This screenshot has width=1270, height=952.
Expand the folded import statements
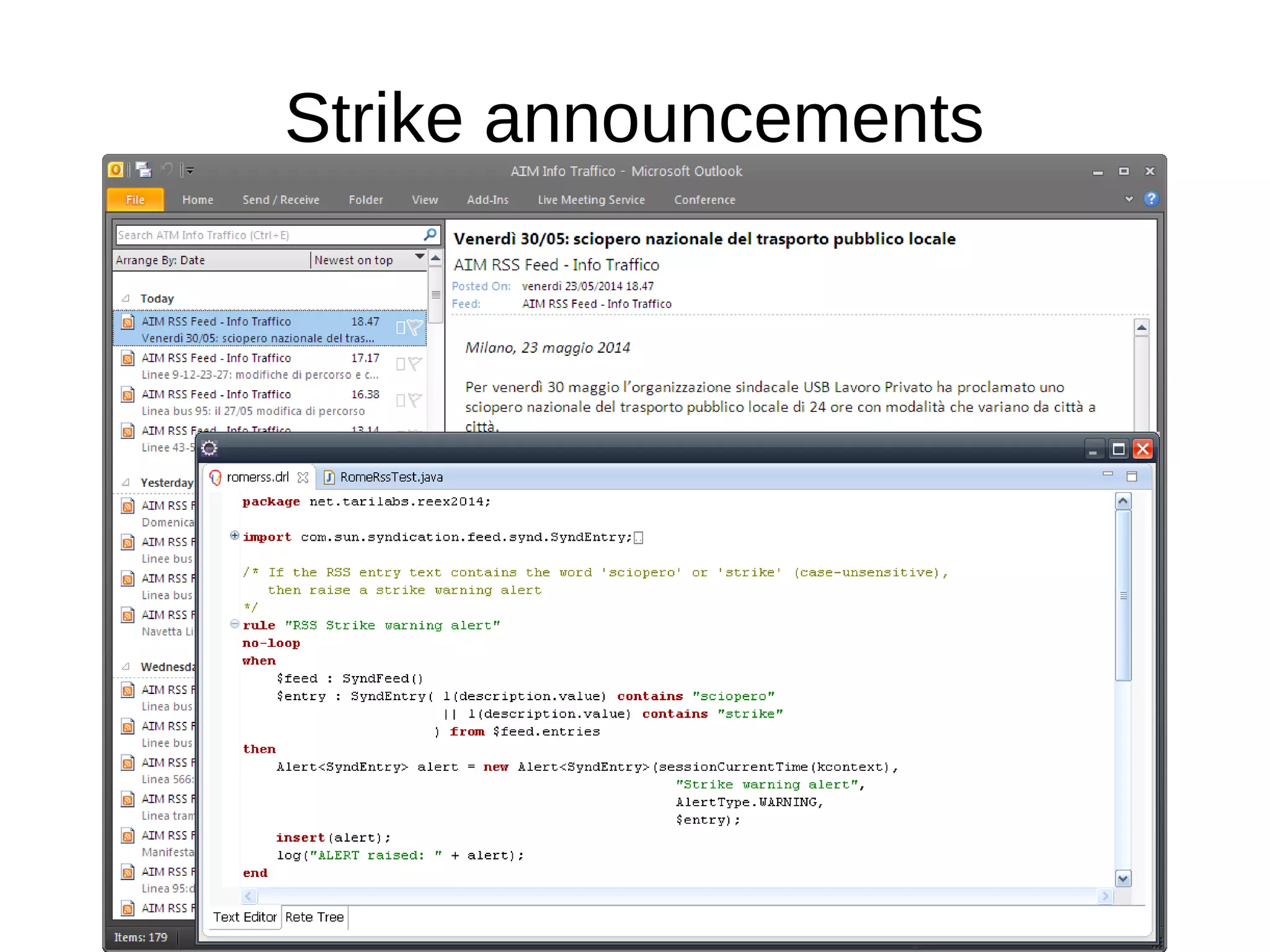[x=234, y=535]
